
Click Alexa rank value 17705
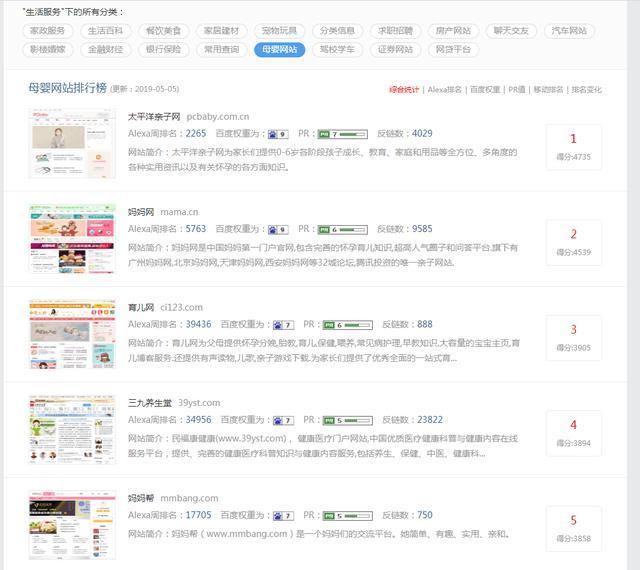pos(198,515)
